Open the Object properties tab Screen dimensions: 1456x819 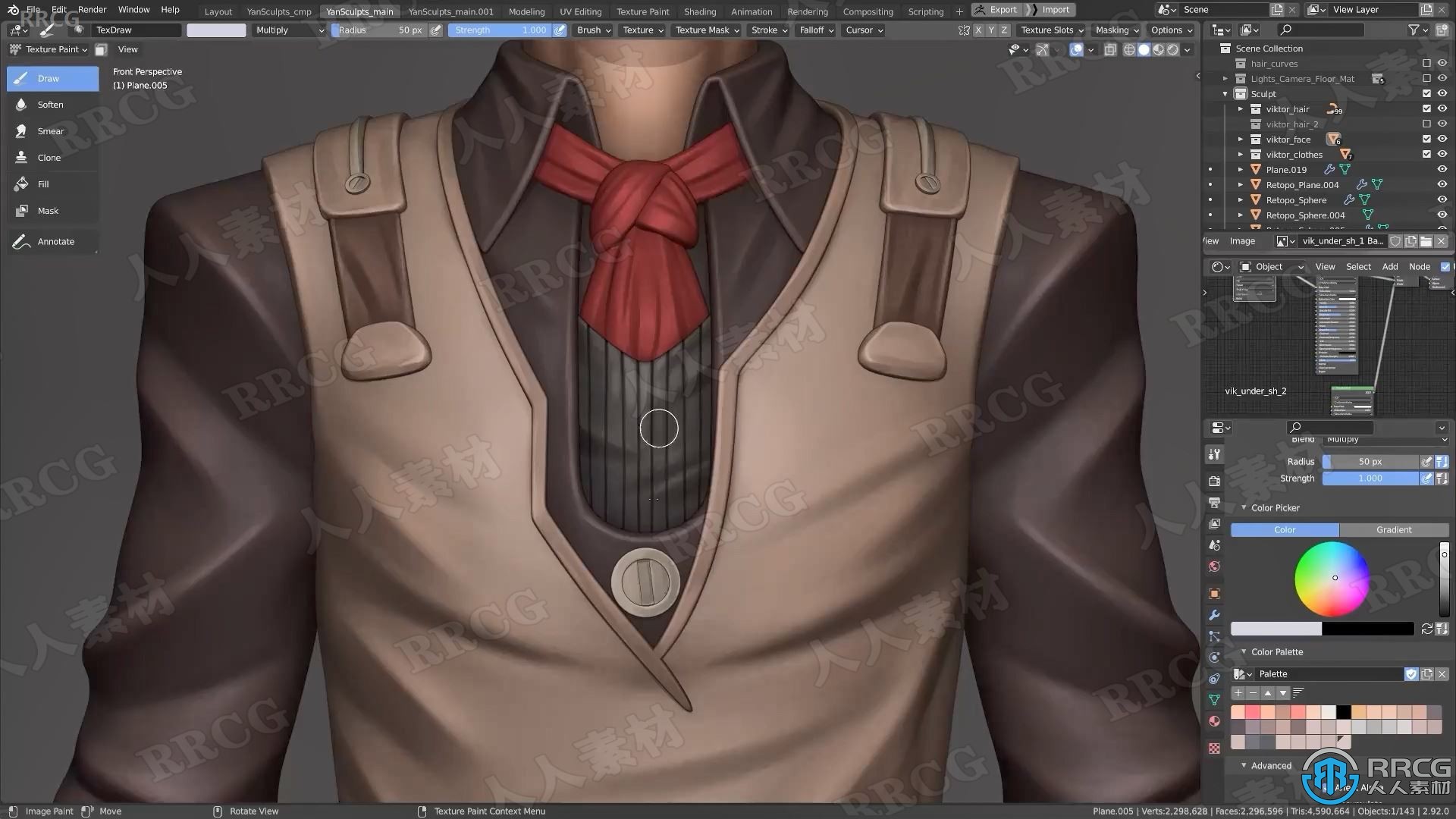click(x=1214, y=594)
